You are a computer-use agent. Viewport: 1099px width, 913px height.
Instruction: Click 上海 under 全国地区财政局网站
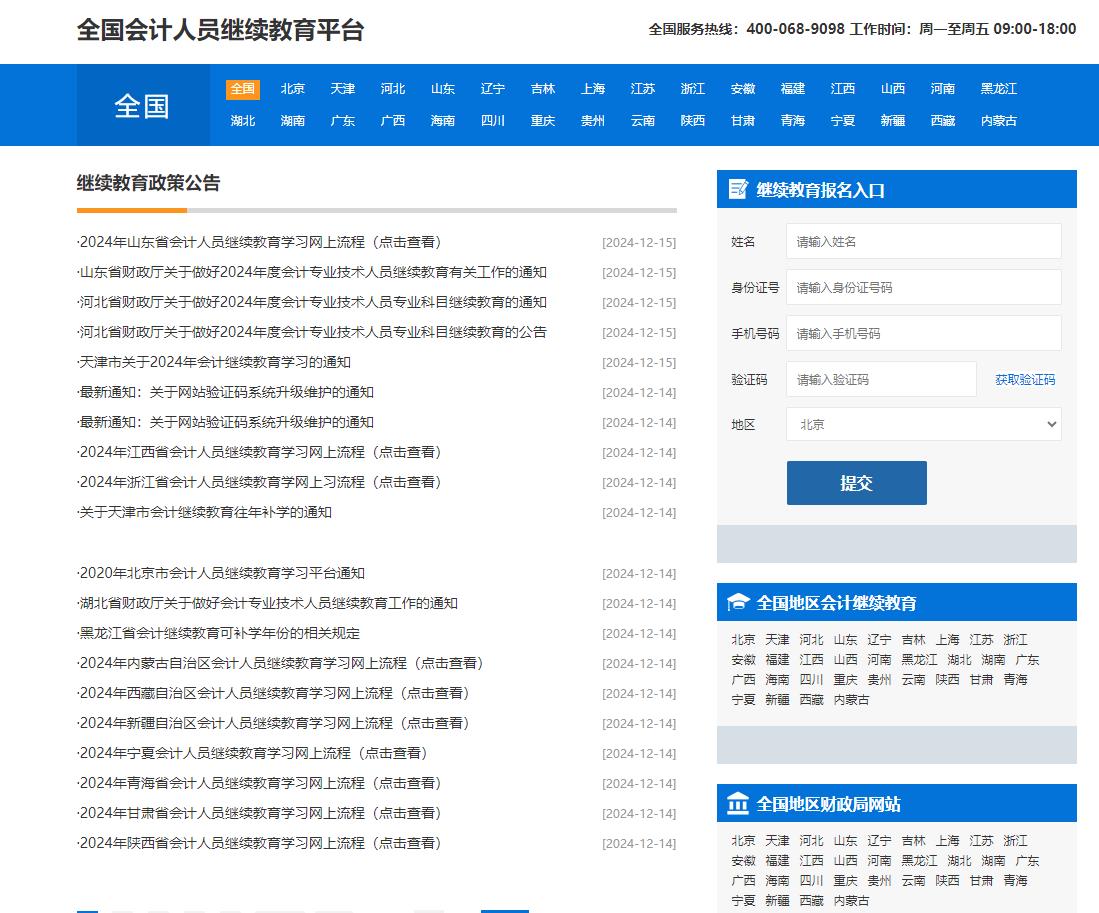click(x=947, y=841)
